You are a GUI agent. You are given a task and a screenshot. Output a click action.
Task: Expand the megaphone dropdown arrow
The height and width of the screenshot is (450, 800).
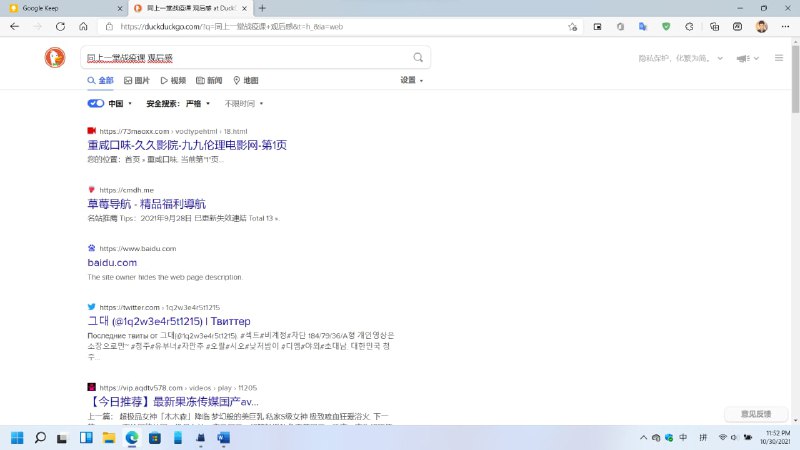[756, 58]
